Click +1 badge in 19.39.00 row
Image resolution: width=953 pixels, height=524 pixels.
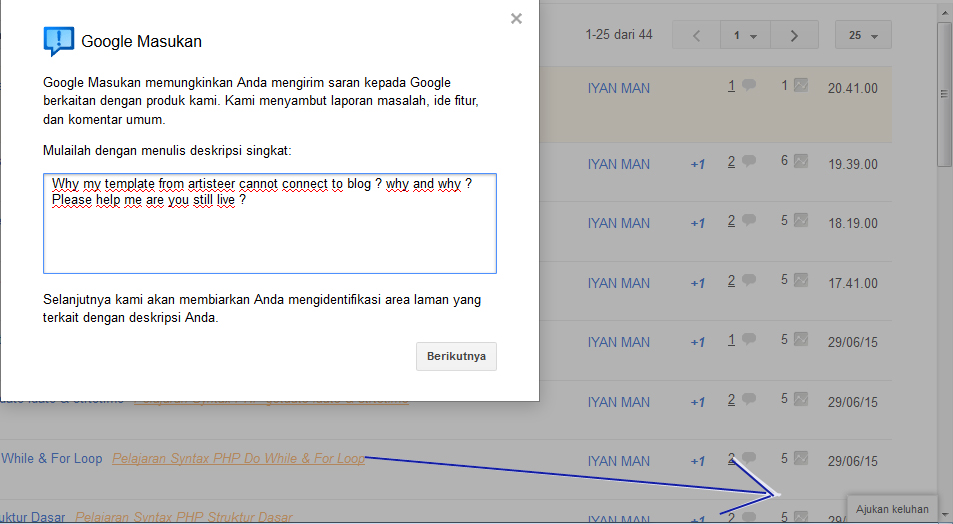(x=698, y=165)
